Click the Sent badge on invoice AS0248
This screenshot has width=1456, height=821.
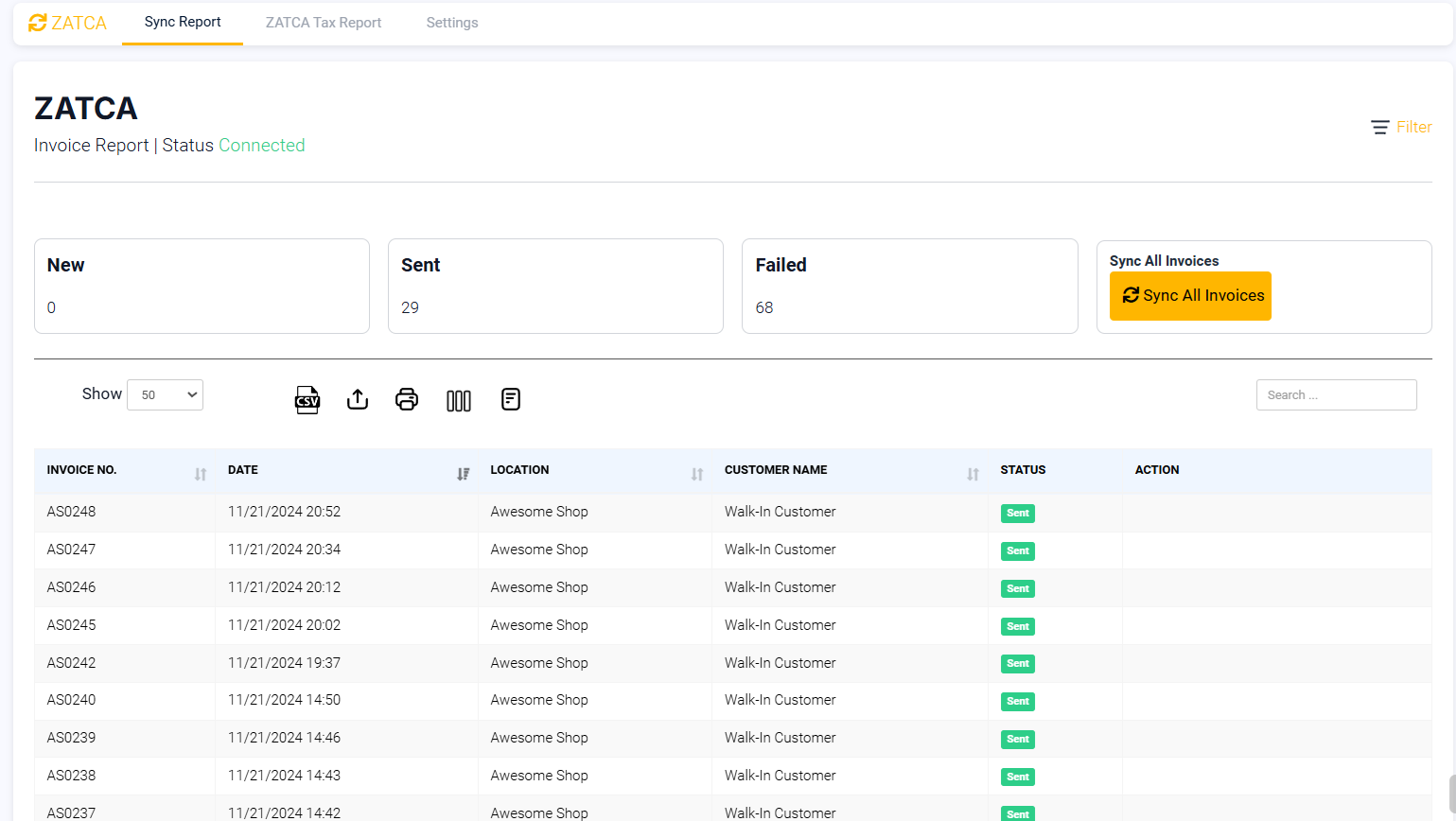1016,513
